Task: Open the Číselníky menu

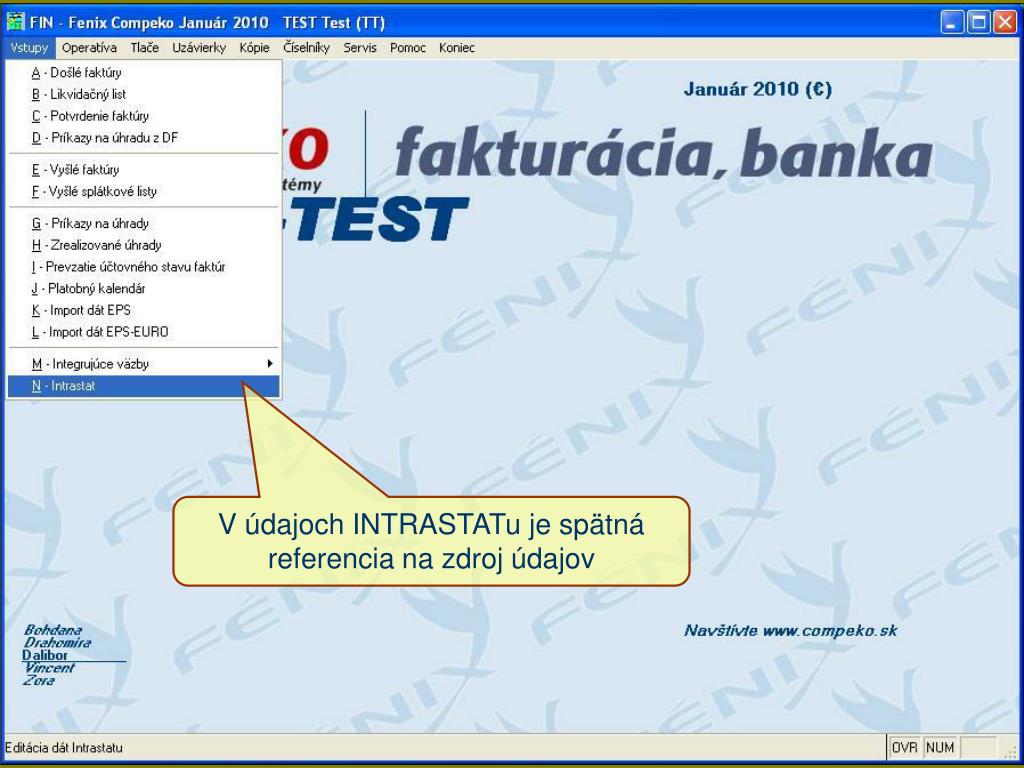Action: pos(307,48)
